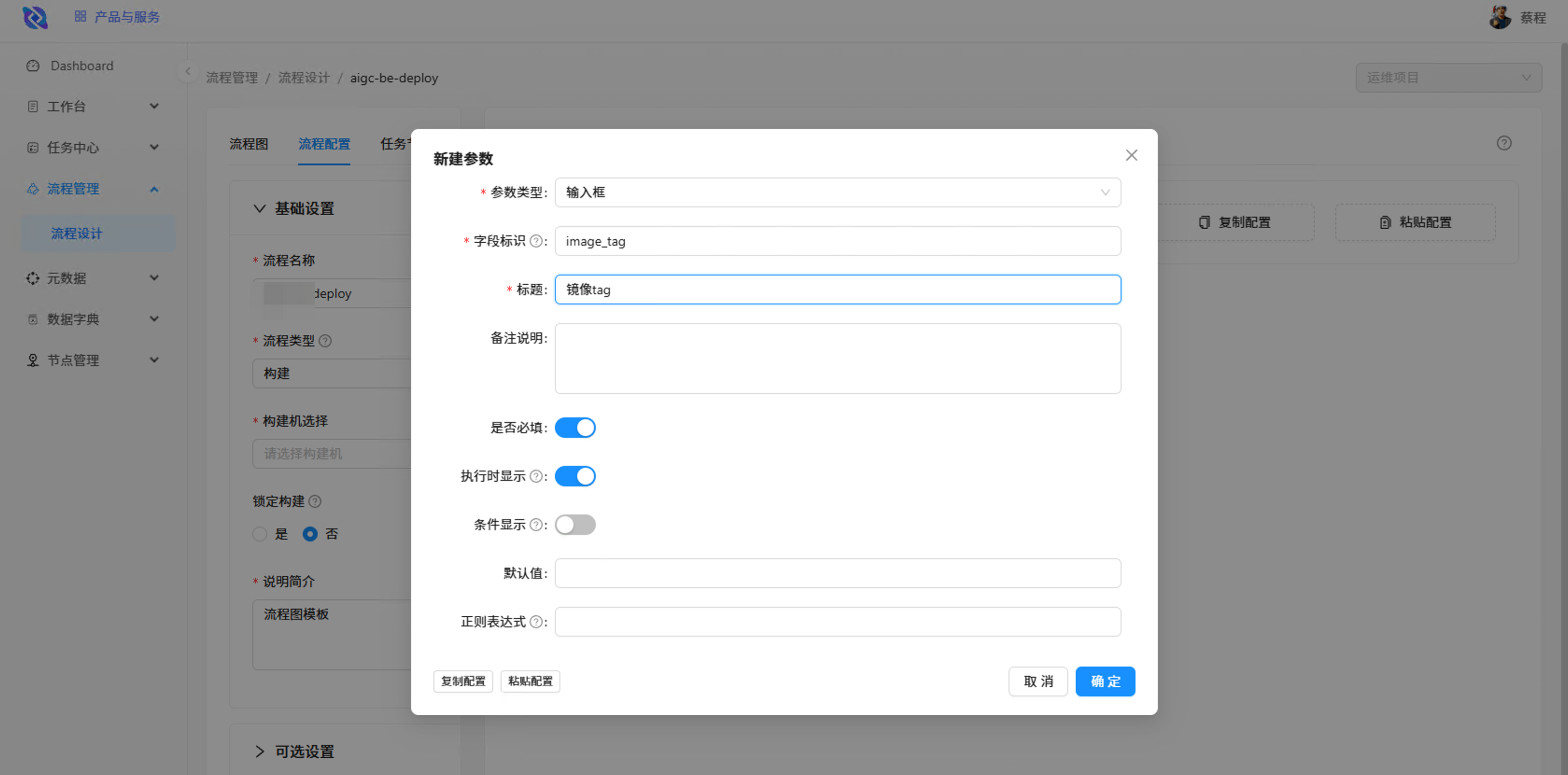The width and height of the screenshot is (1568, 775).
Task: Expand the 数据字典 menu chevron
Action: 154,319
